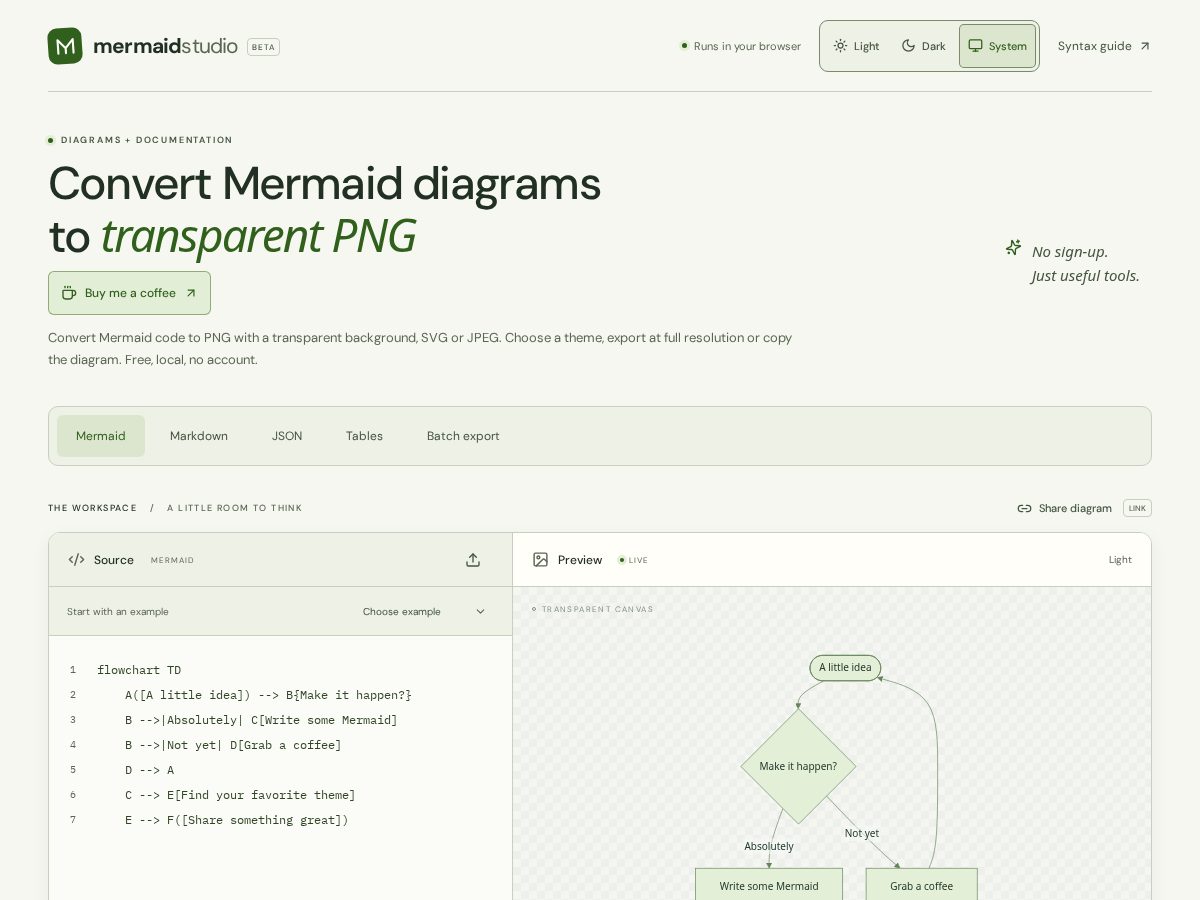Click Buy me a coffee button
The image size is (1200, 900).
tap(129, 293)
